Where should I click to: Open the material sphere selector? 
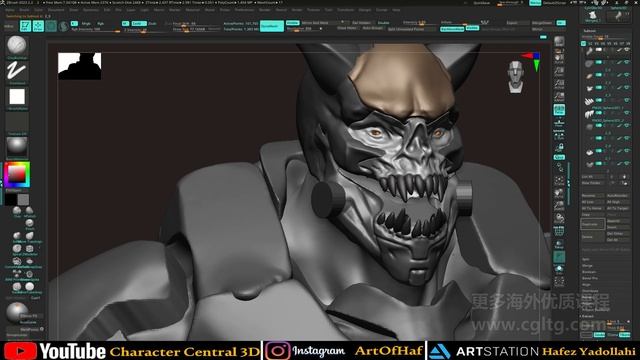[x=17, y=147]
